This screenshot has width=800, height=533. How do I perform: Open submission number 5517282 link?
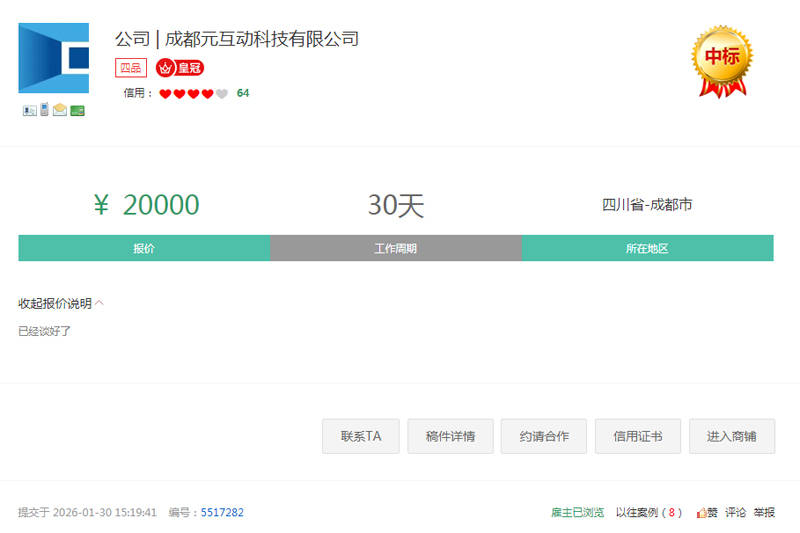(x=222, y=512)
